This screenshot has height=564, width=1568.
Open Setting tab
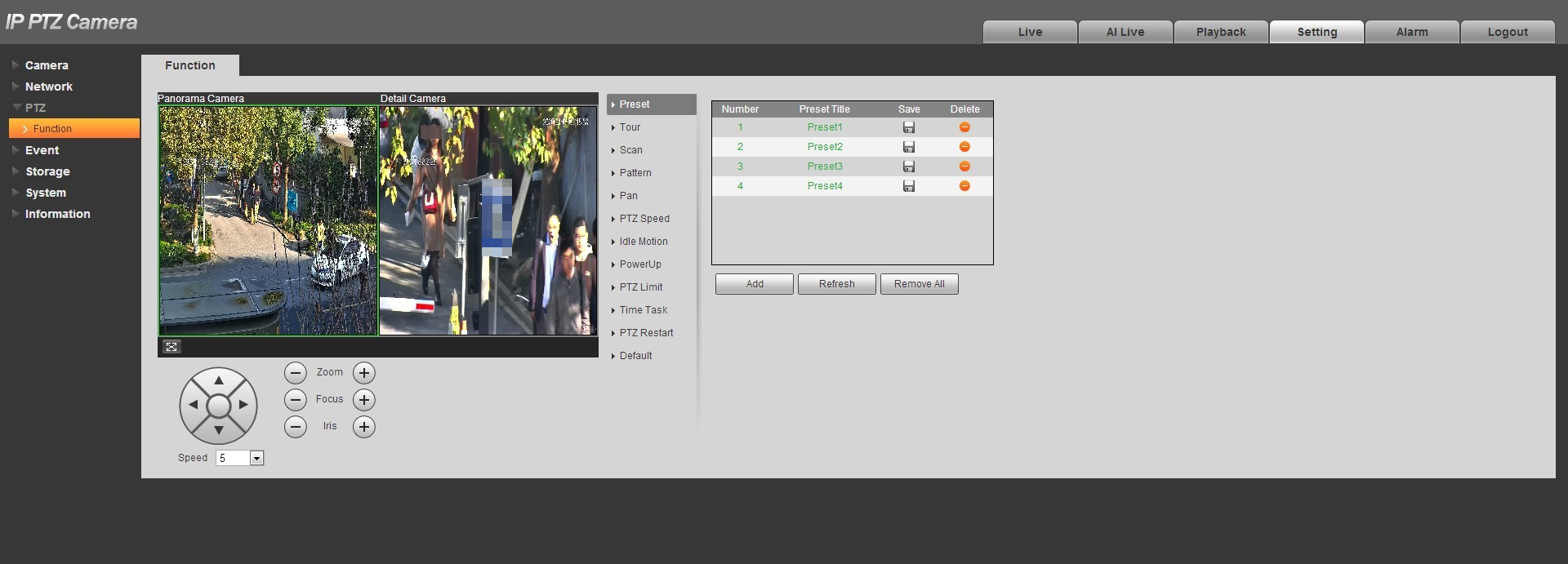[1316, 32]
